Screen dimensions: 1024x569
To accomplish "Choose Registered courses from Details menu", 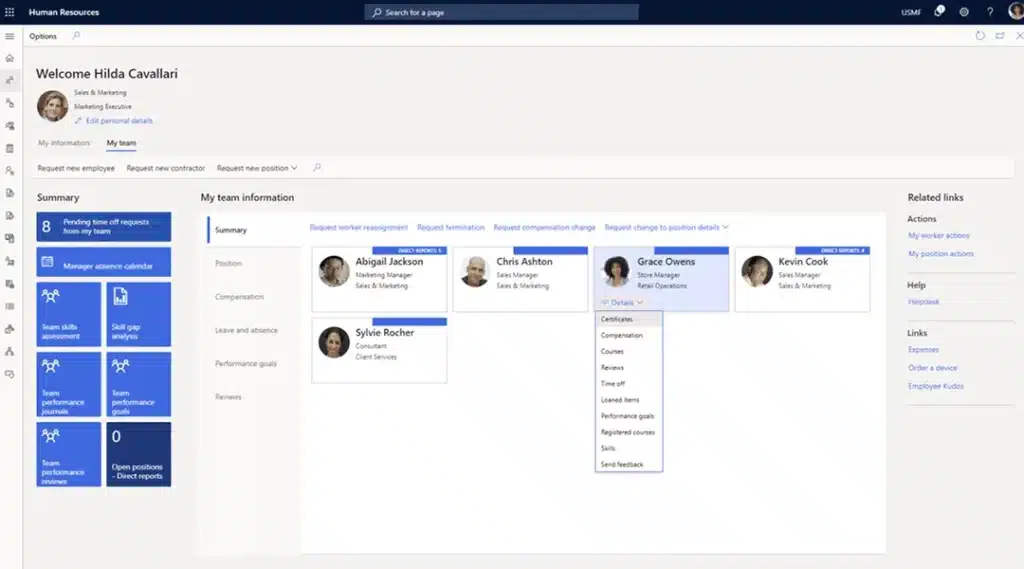I will [628, 432].
